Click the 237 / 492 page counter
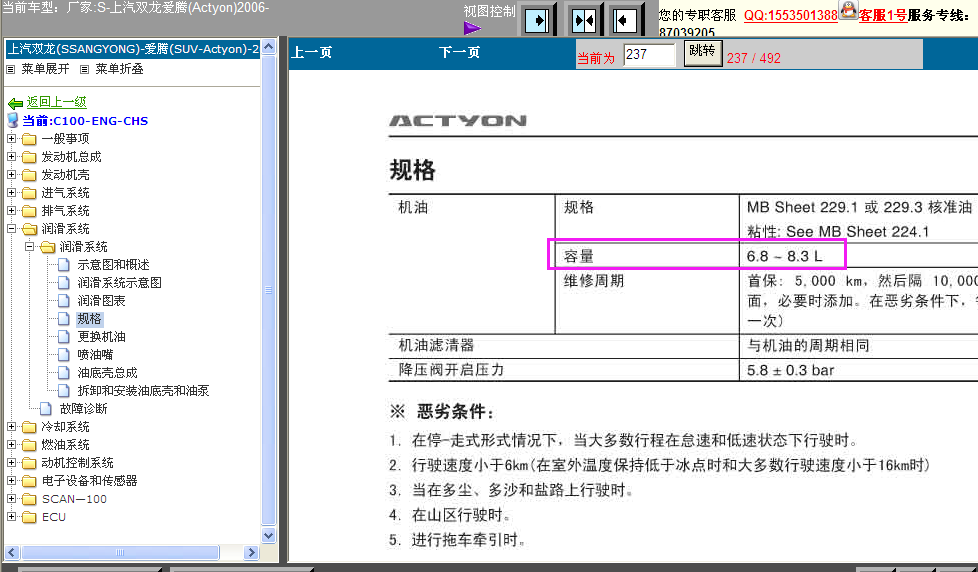This screenshot has width=978, height=572. 753,58
